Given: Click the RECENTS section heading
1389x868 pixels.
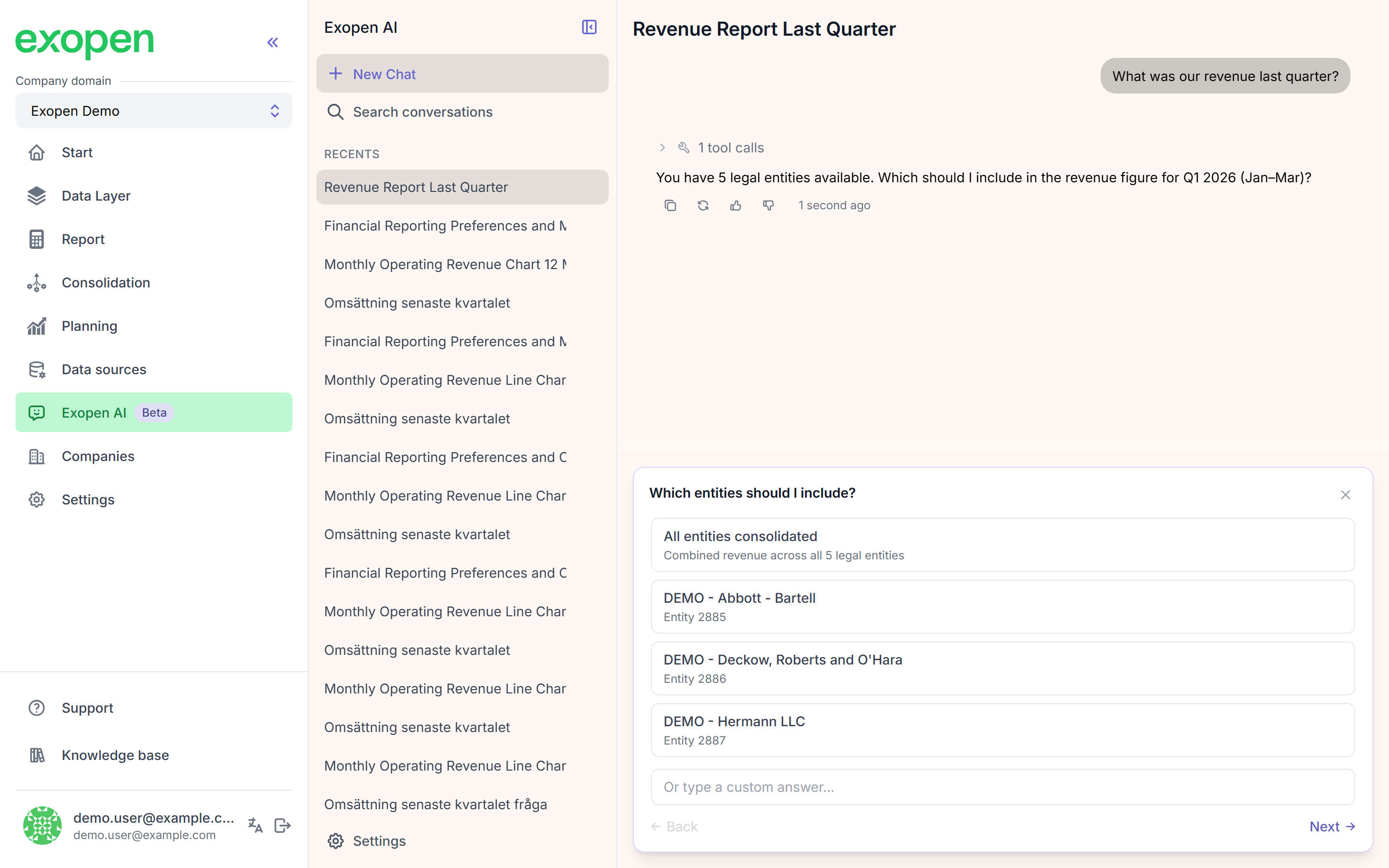Looking at the screenshot, I should [352, 154].
